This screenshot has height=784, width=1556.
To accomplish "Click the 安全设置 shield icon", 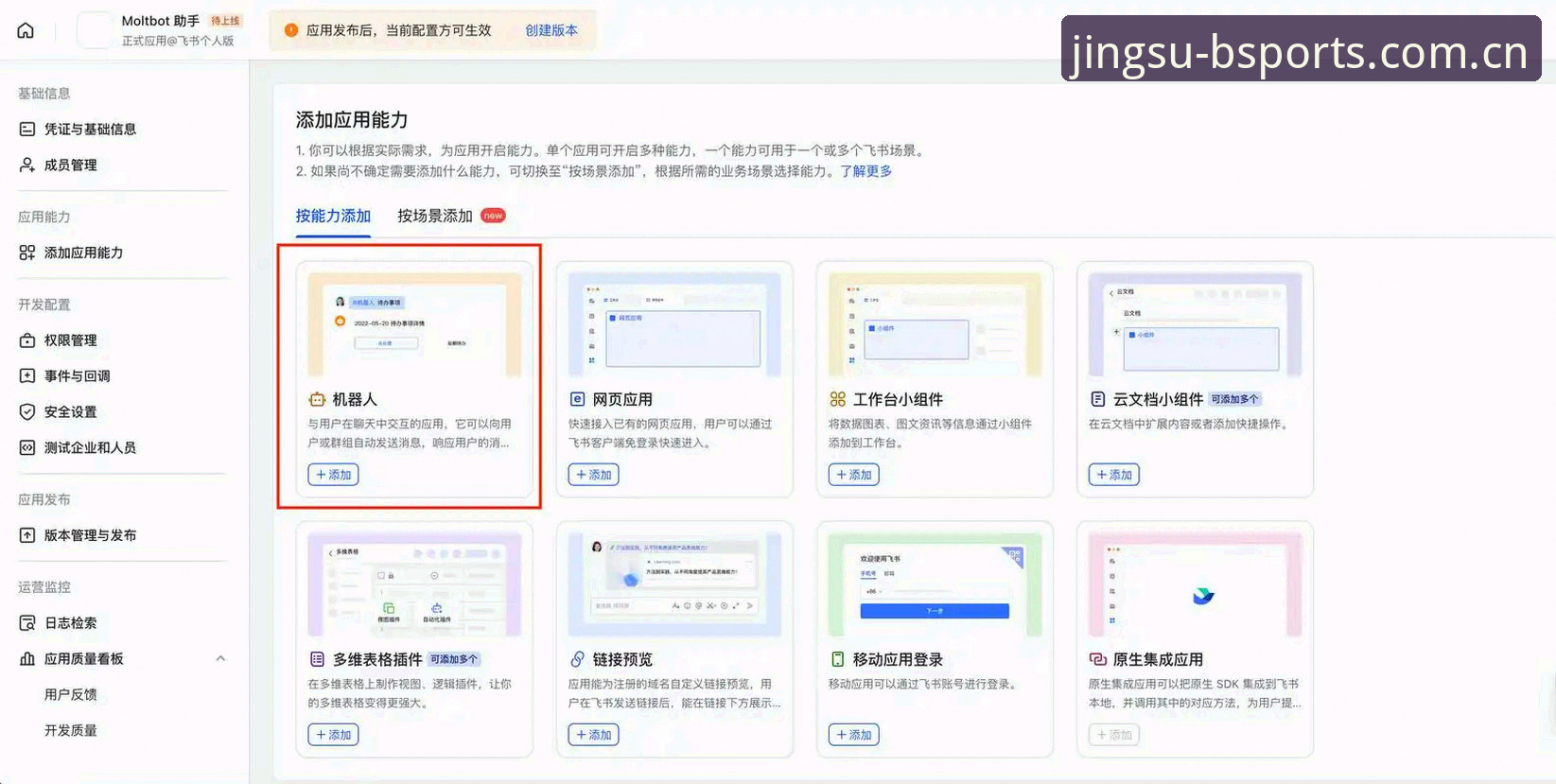I will [x=27, y=411].
